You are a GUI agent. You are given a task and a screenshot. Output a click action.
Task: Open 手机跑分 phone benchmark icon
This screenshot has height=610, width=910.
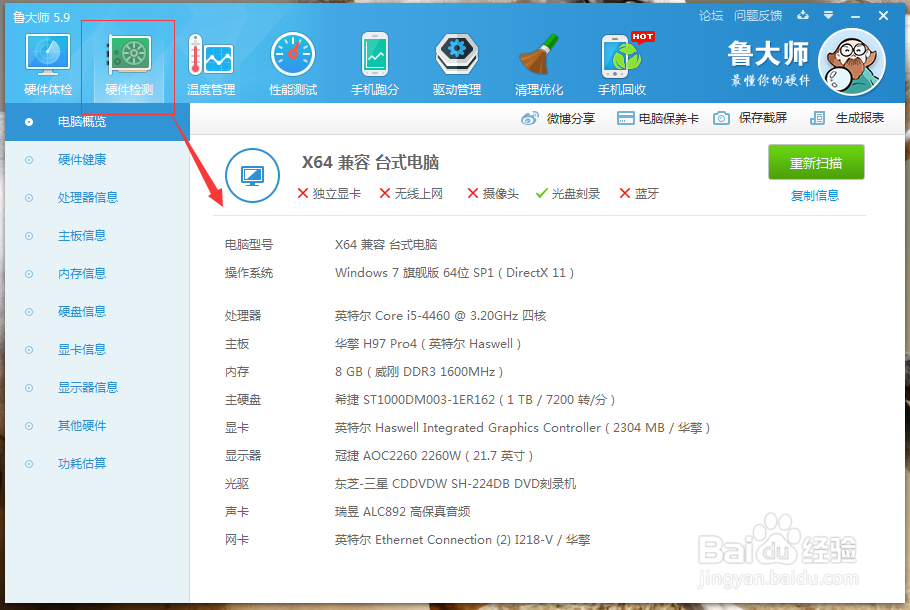coord(375,55)
